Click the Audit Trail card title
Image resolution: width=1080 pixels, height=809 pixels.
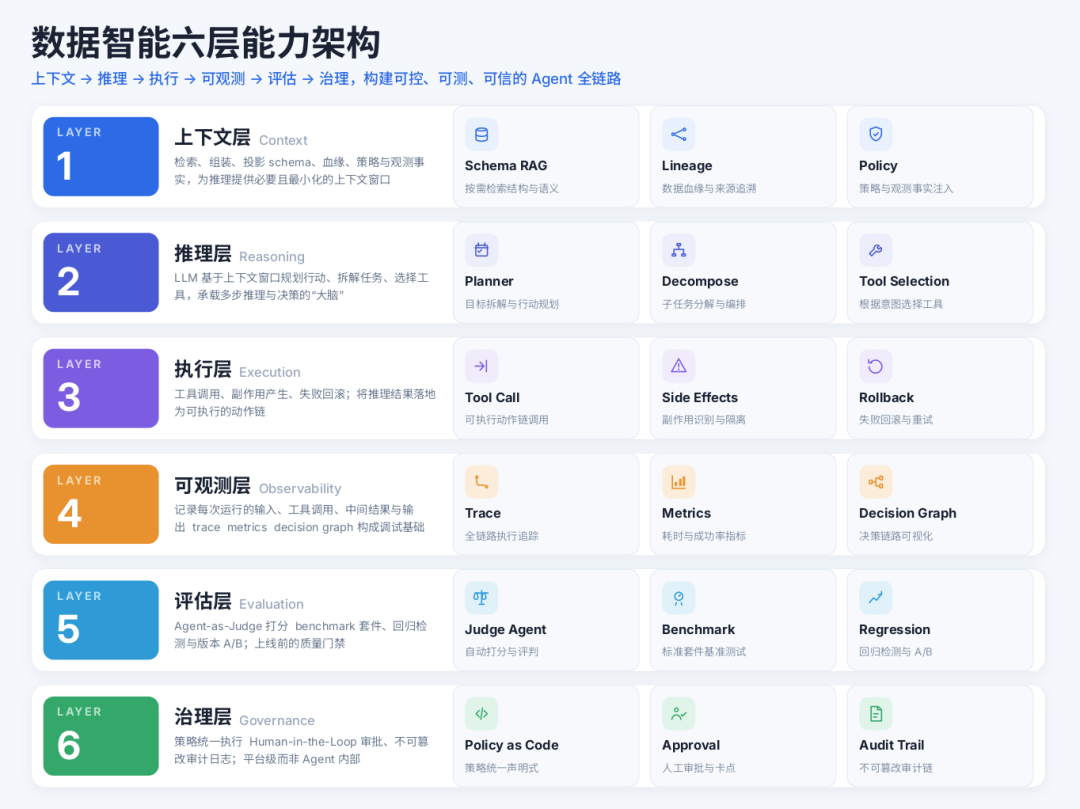tap(891, 745)
